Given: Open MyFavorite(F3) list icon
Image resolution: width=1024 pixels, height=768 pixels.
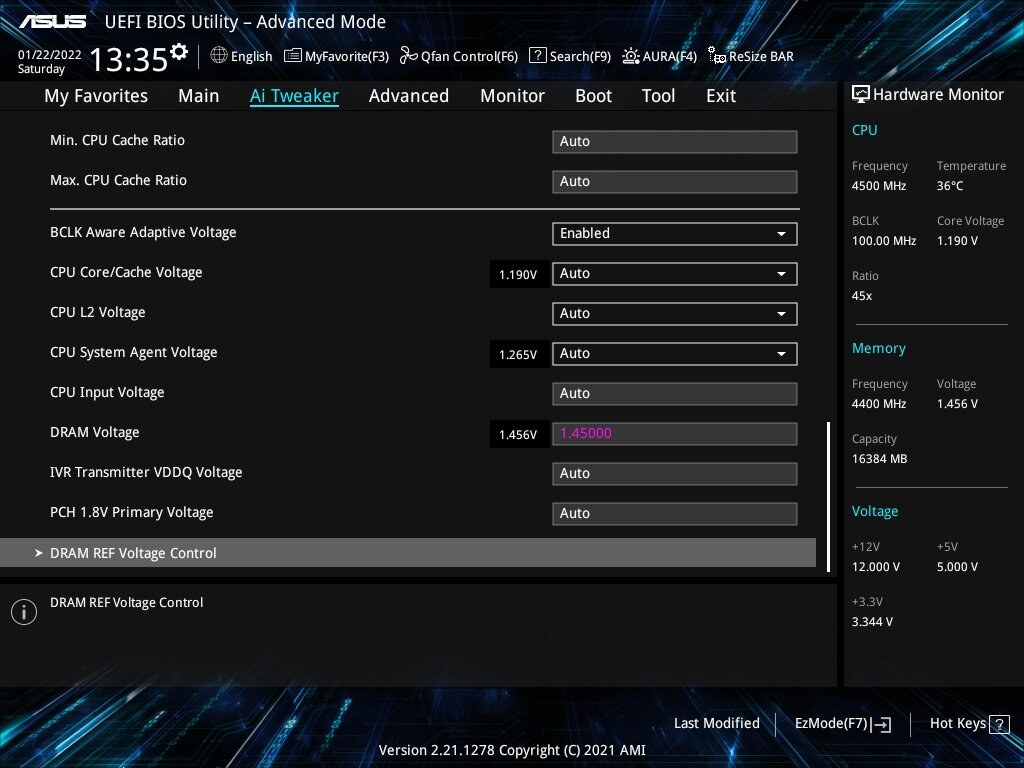Looking at the screenshot, I should point(293,56).
